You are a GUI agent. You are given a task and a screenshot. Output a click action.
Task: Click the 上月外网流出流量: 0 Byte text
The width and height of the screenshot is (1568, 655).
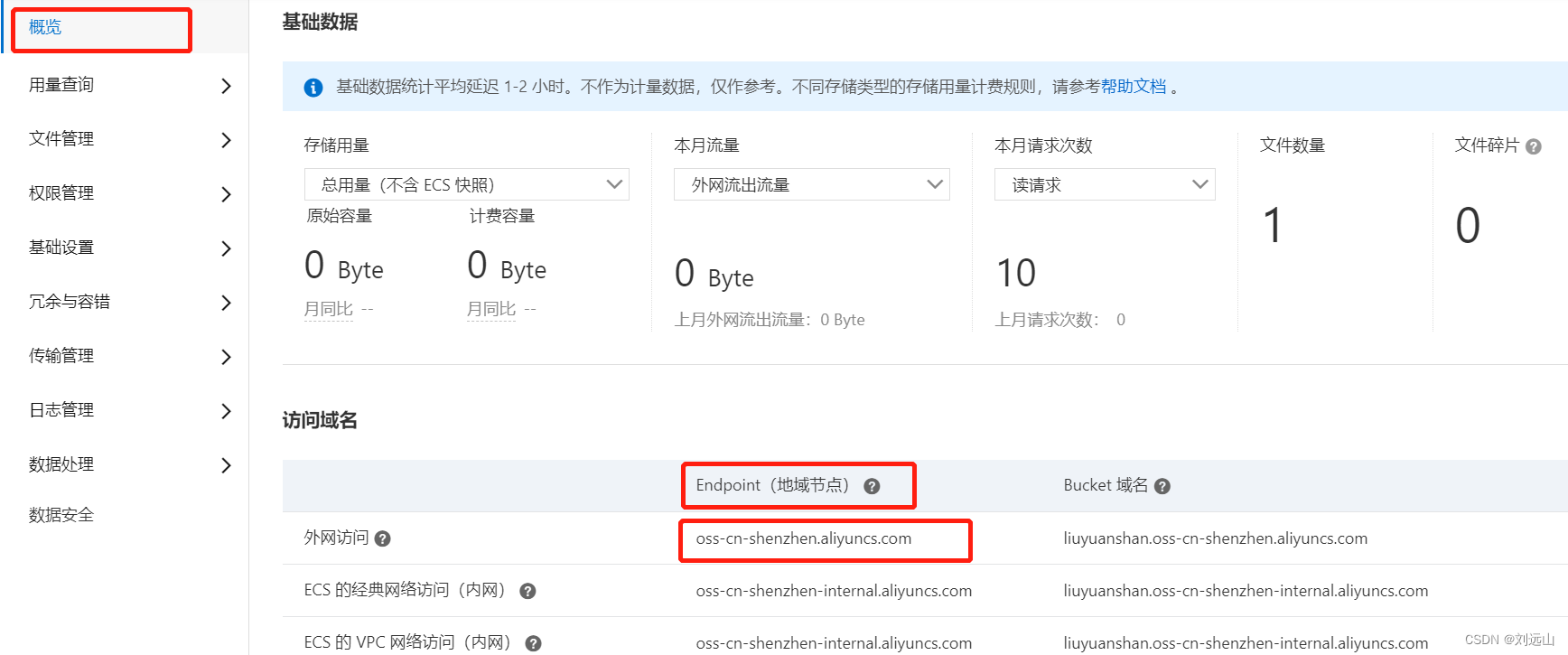770,320
